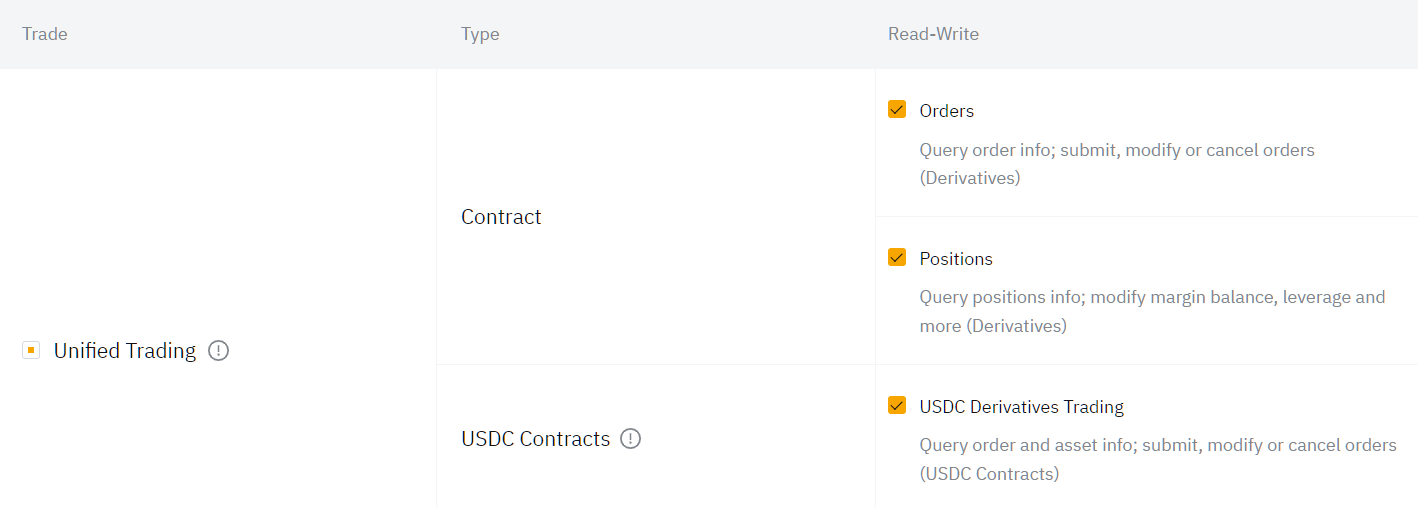Click the Type column header
Screen dimensions: 1418x524
(x=480, y=34)
